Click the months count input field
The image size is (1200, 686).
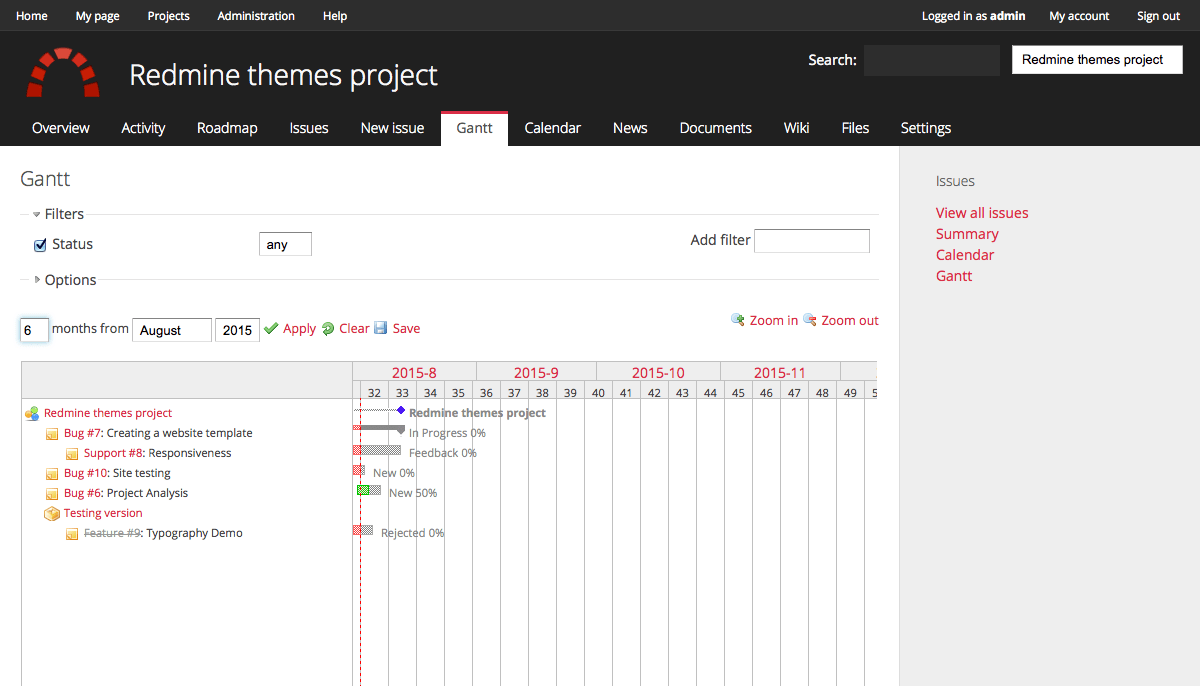click(x=35, y=330)
